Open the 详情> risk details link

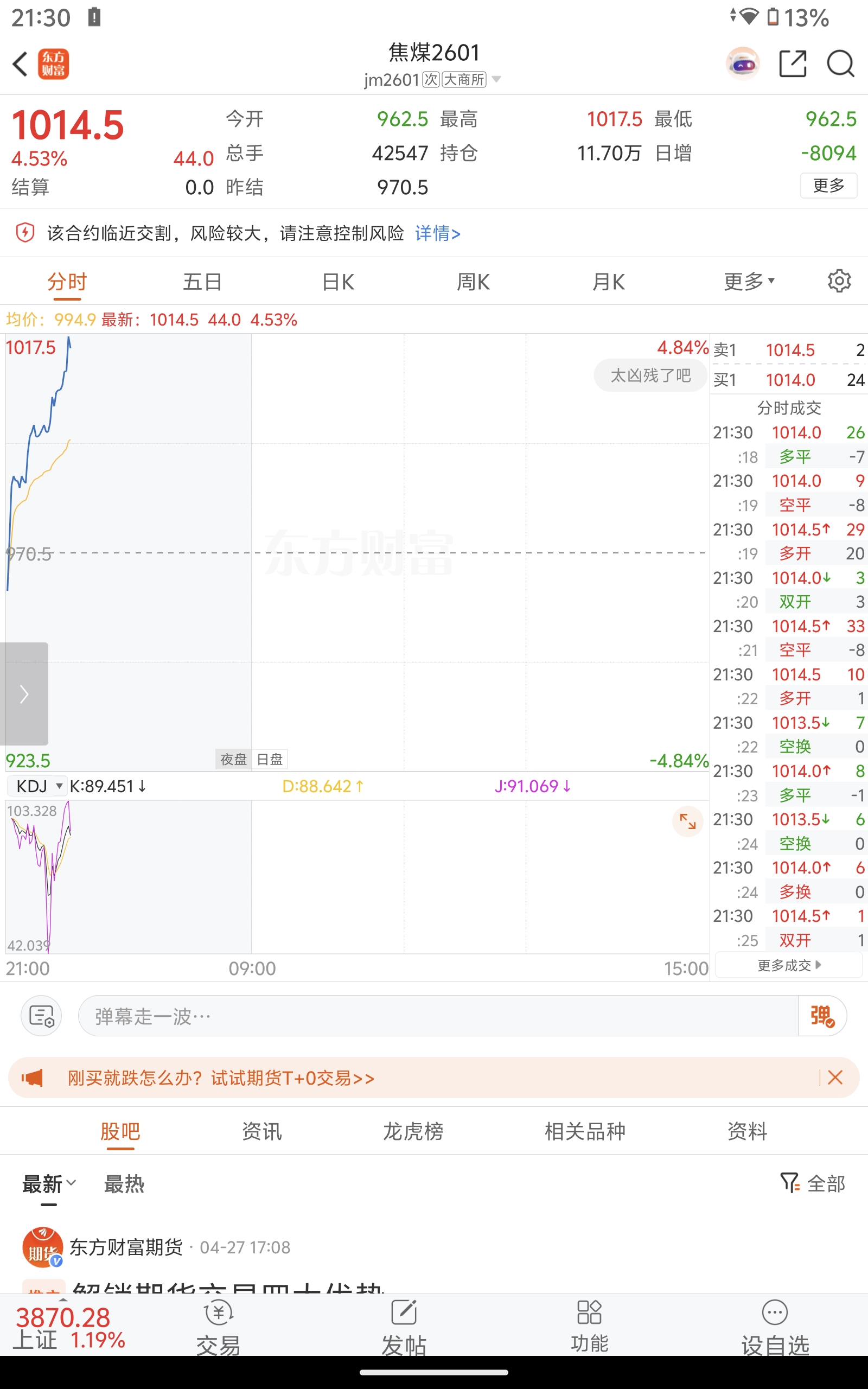(x=437, y=234)
